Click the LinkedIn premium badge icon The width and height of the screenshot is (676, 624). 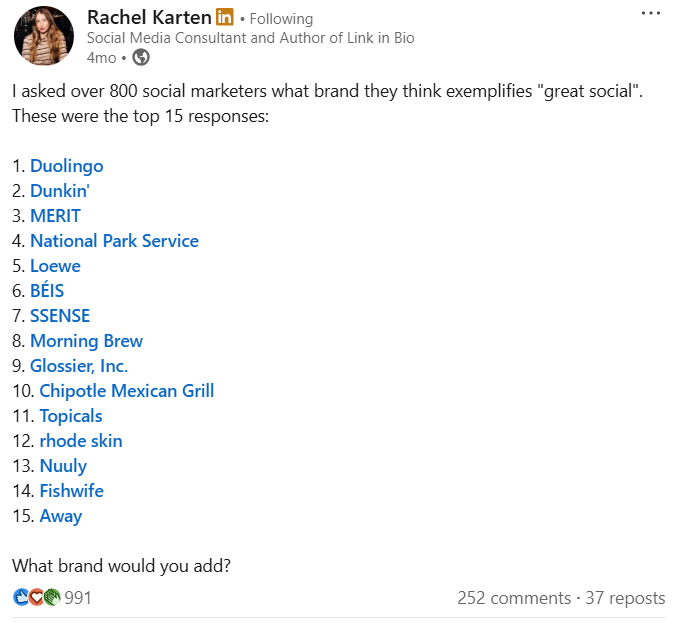click(225, 18)
